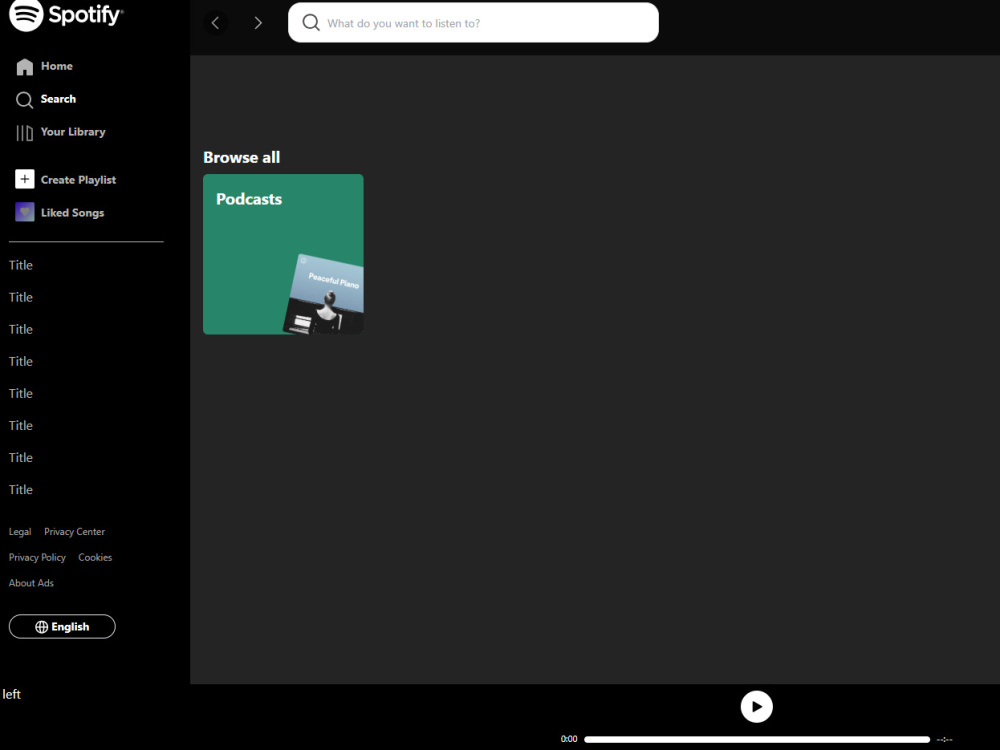Click the Your Library shelf icon
1000x750 pixels.
[24, 133]
